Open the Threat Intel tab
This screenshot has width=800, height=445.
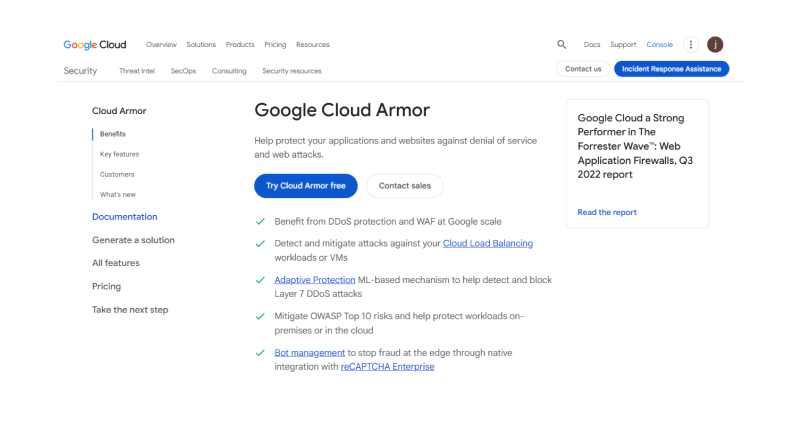coord(137,71)
